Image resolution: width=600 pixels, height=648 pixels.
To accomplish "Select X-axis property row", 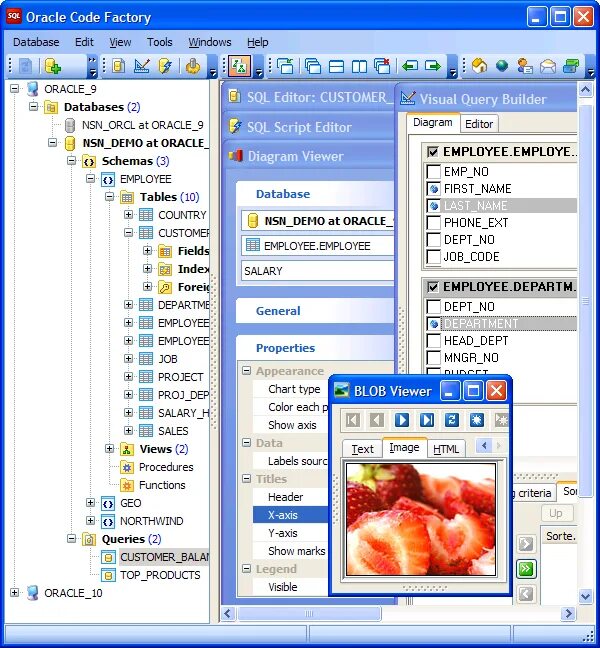I will click(x=290, y=515).
